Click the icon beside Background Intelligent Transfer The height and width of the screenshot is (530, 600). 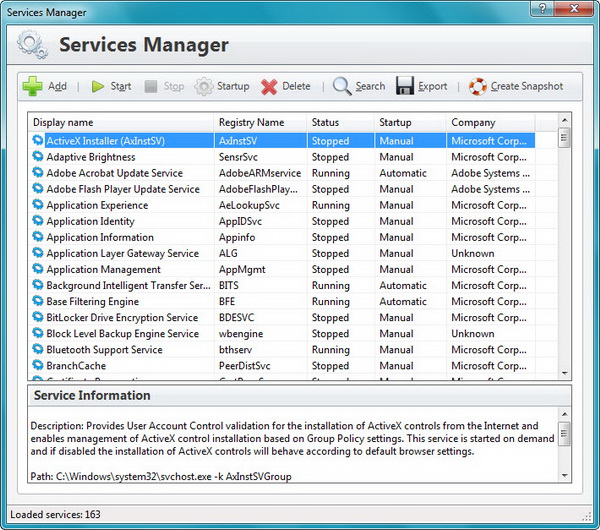tap(38, 285)
